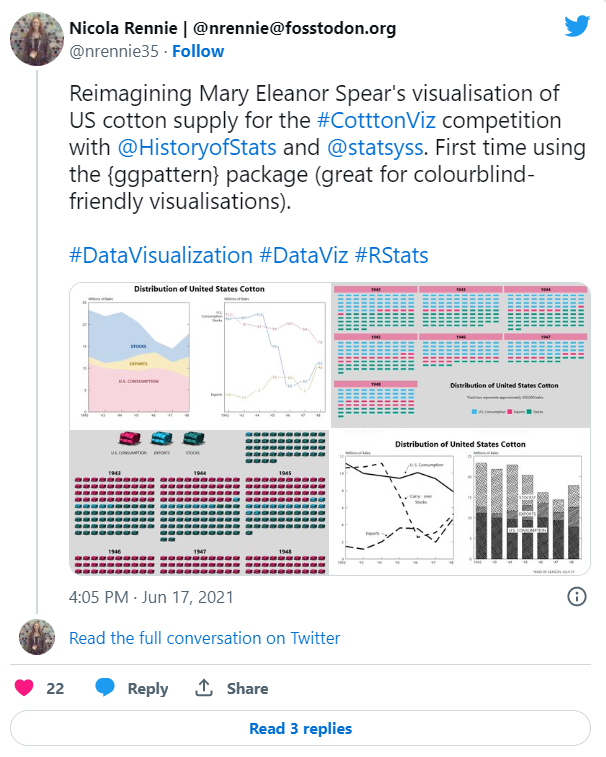Click the reply speech bubble icon
The height and width of the screenshot is (757, 606).
point(105,687)
